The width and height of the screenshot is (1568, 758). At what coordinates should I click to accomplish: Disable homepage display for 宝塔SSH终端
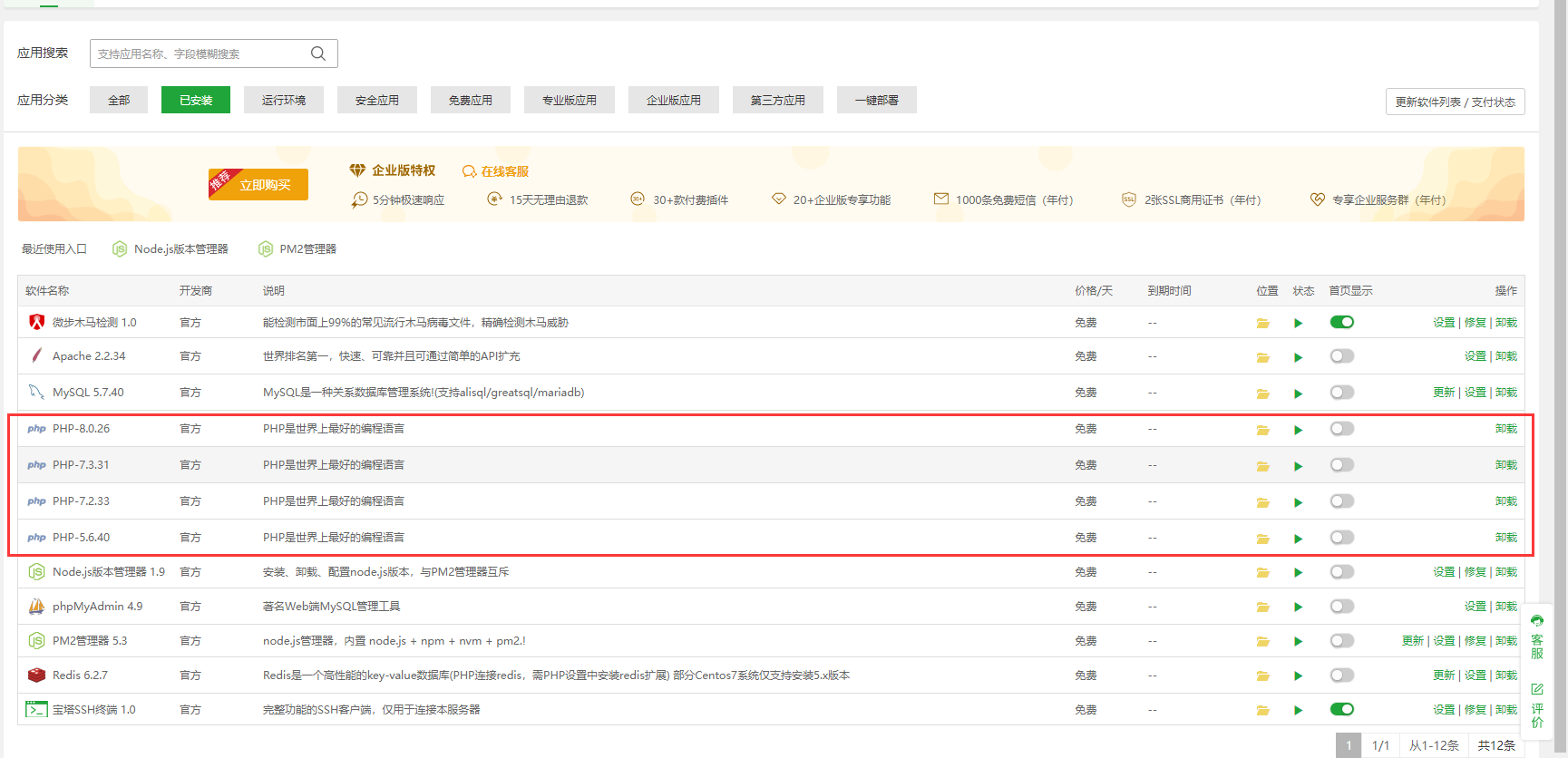[x=1342, y=709]
